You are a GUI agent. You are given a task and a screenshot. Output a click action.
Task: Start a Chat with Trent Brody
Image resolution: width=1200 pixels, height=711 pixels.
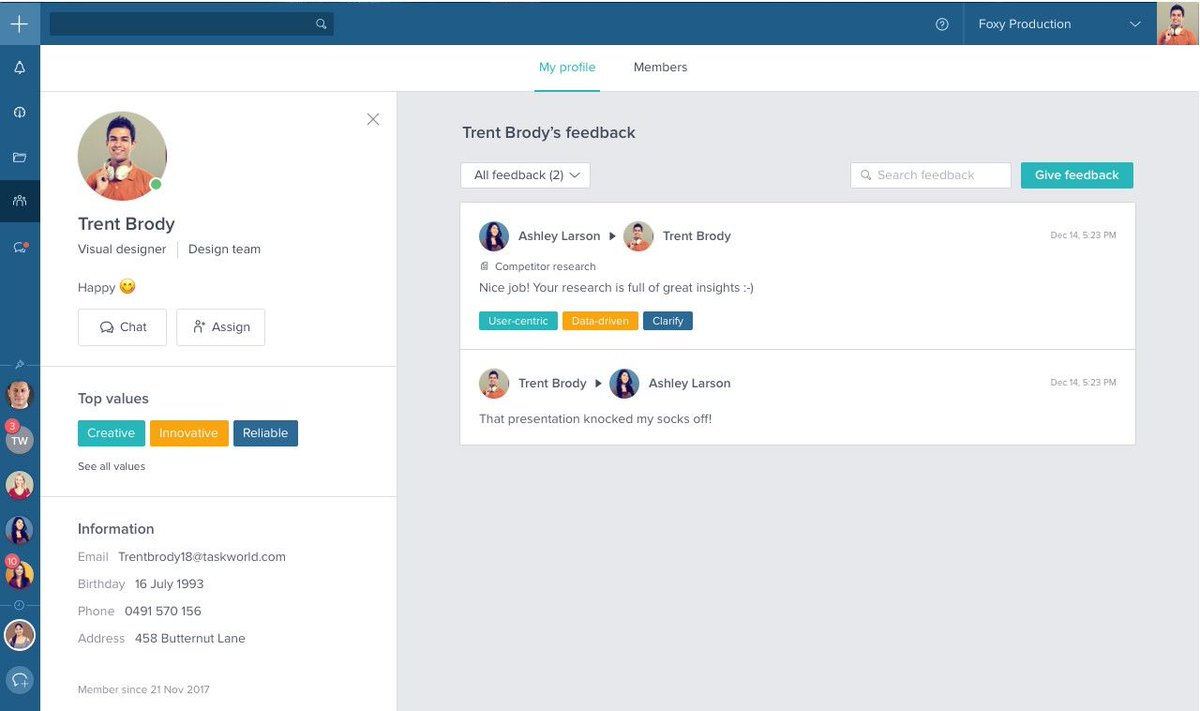[x=121, y=326]
